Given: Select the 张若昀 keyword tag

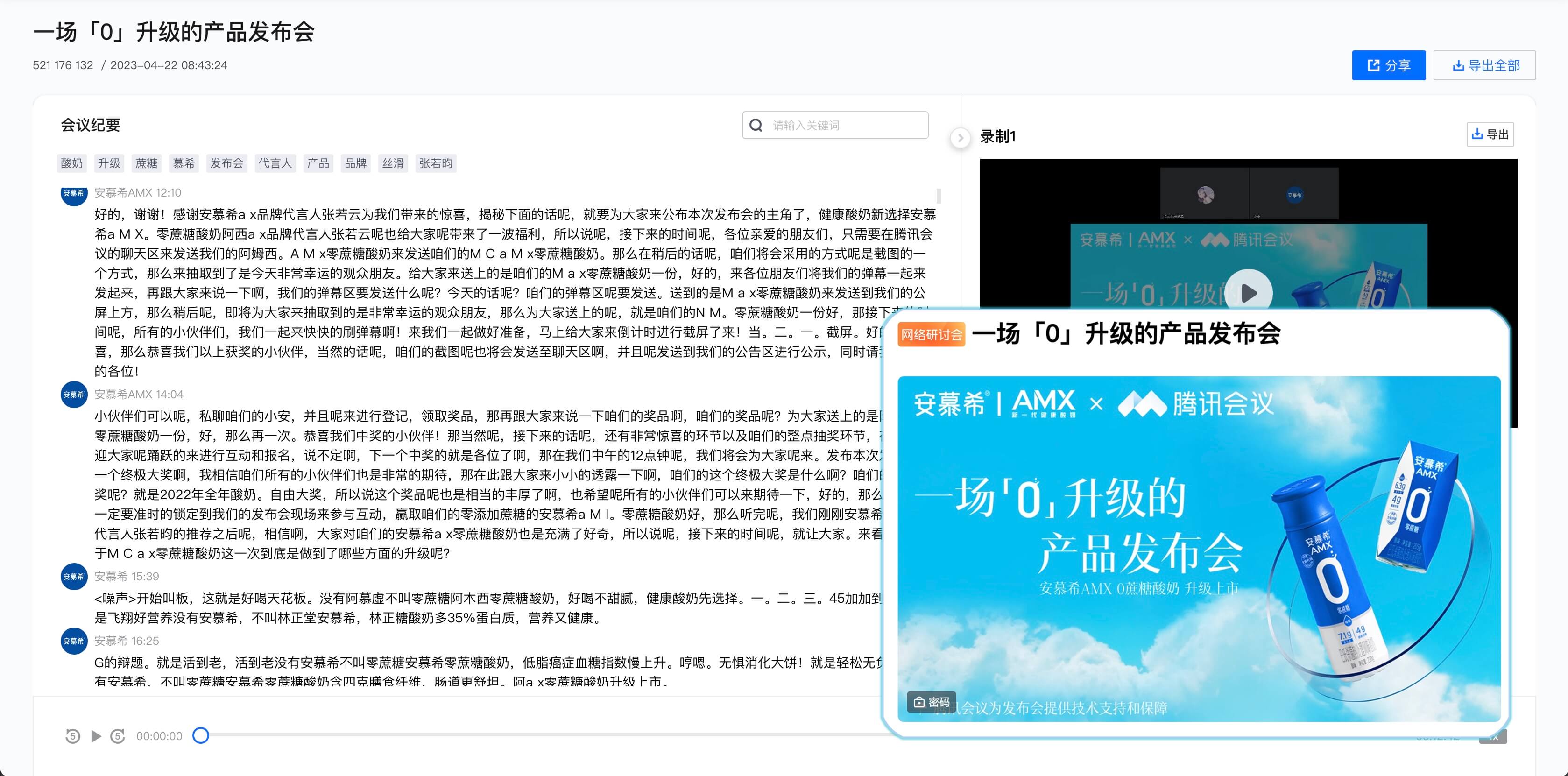Looking at the screenshot, I should [436, 163].
